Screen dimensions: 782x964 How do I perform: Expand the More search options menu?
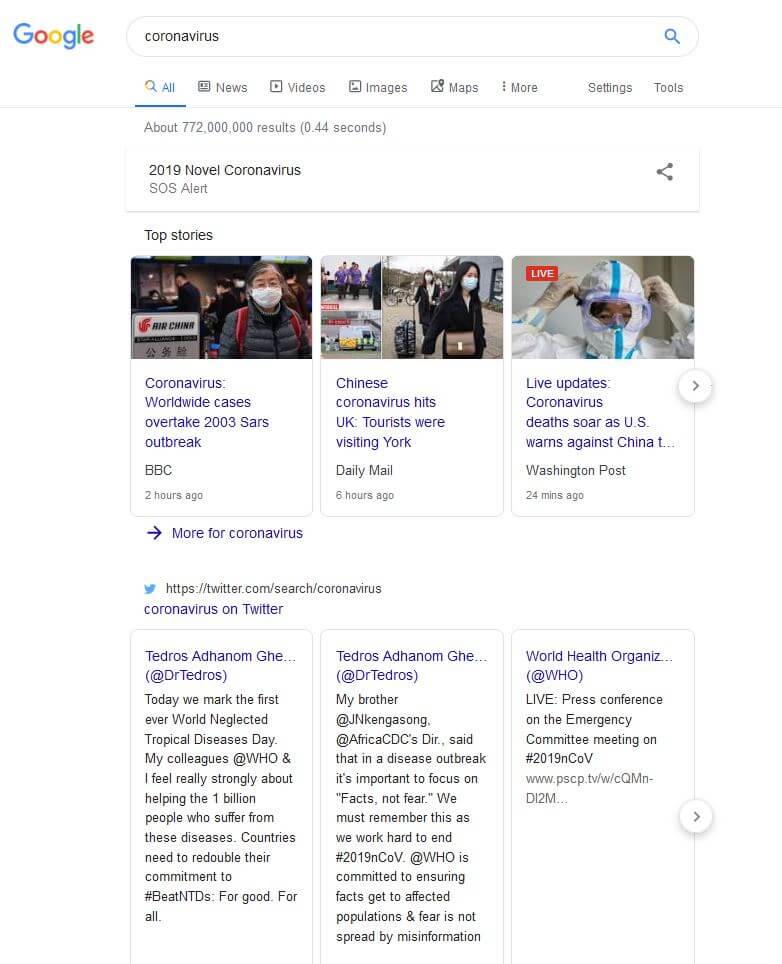(519, 87)
